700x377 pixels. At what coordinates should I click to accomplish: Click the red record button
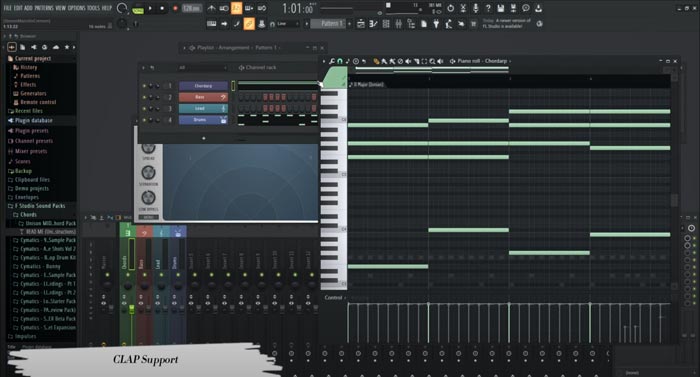[x=175, y=8]
